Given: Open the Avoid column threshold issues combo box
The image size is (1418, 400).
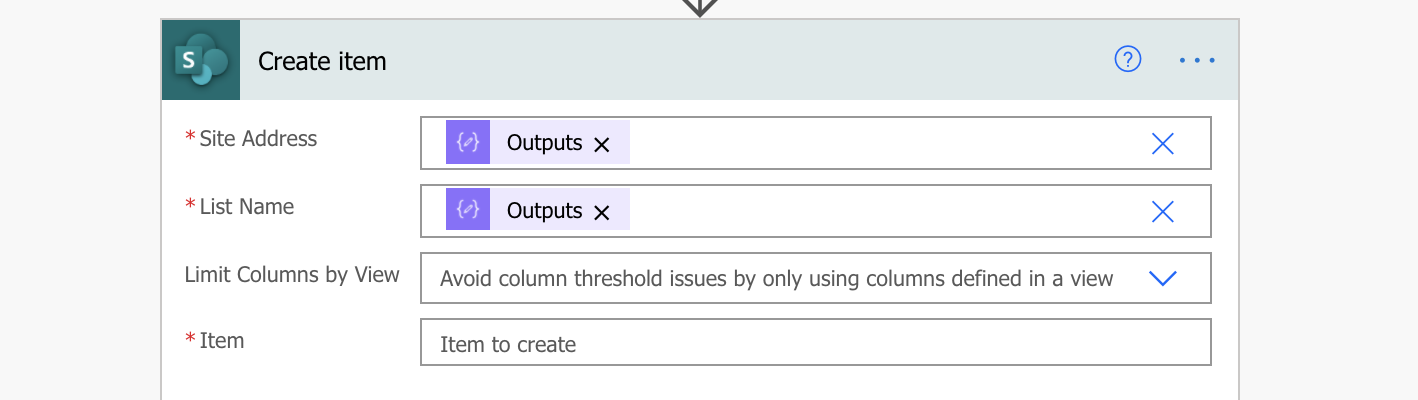Looking at the screenshot, I should 816,278.
